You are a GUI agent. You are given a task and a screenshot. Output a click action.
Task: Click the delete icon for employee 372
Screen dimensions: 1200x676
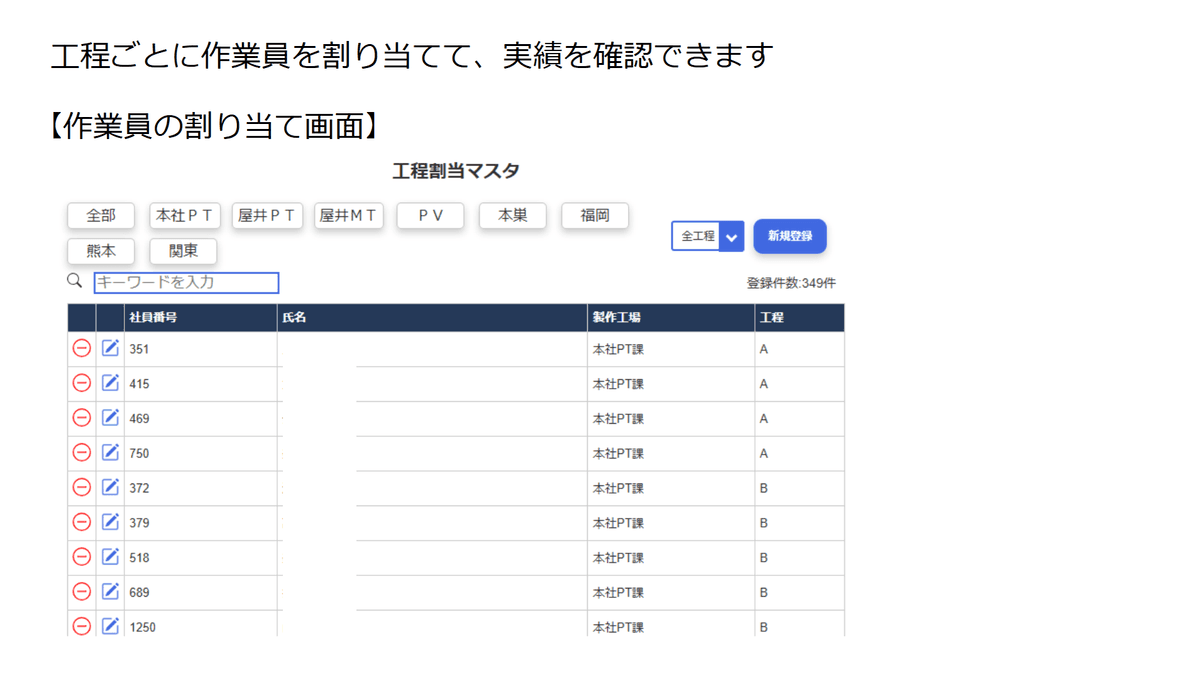[82, 487]
